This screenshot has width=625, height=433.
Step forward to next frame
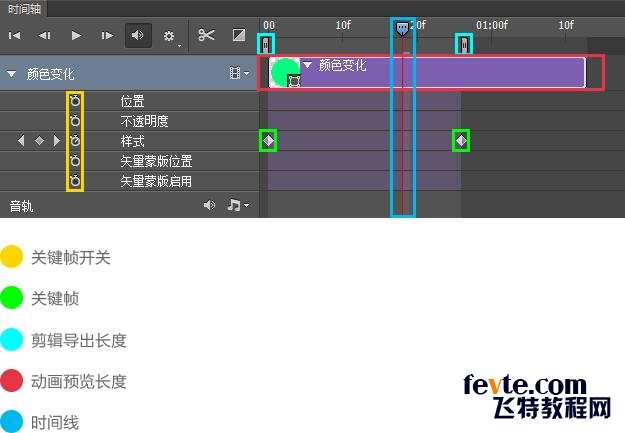click(107, 35)
